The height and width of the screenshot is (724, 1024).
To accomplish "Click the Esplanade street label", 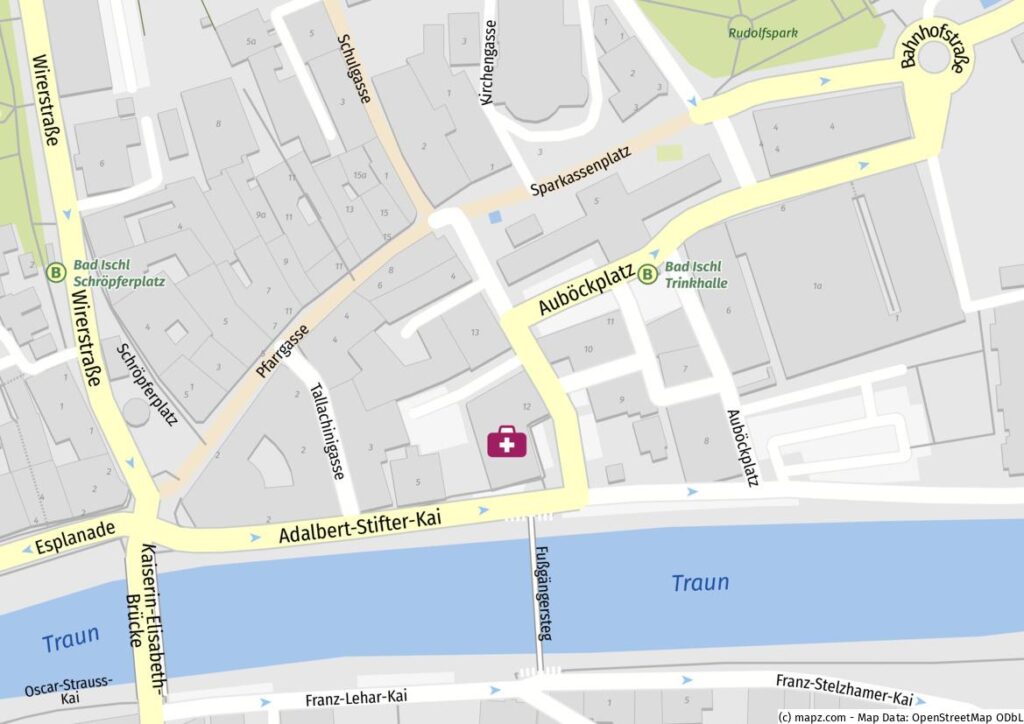I will (x=75, y=537).
